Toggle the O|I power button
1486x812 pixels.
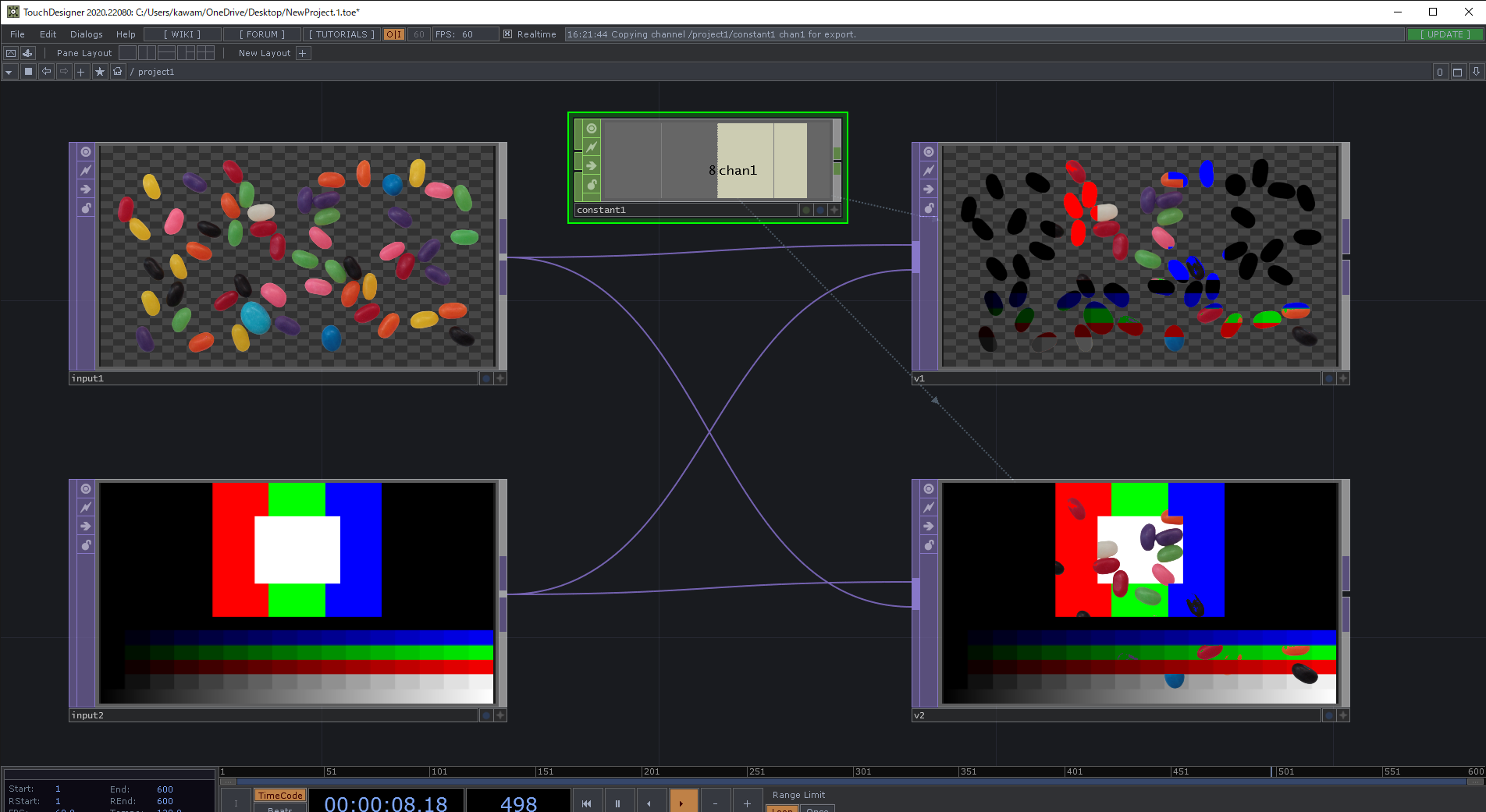pyautogui.click(x=394, y=34)
